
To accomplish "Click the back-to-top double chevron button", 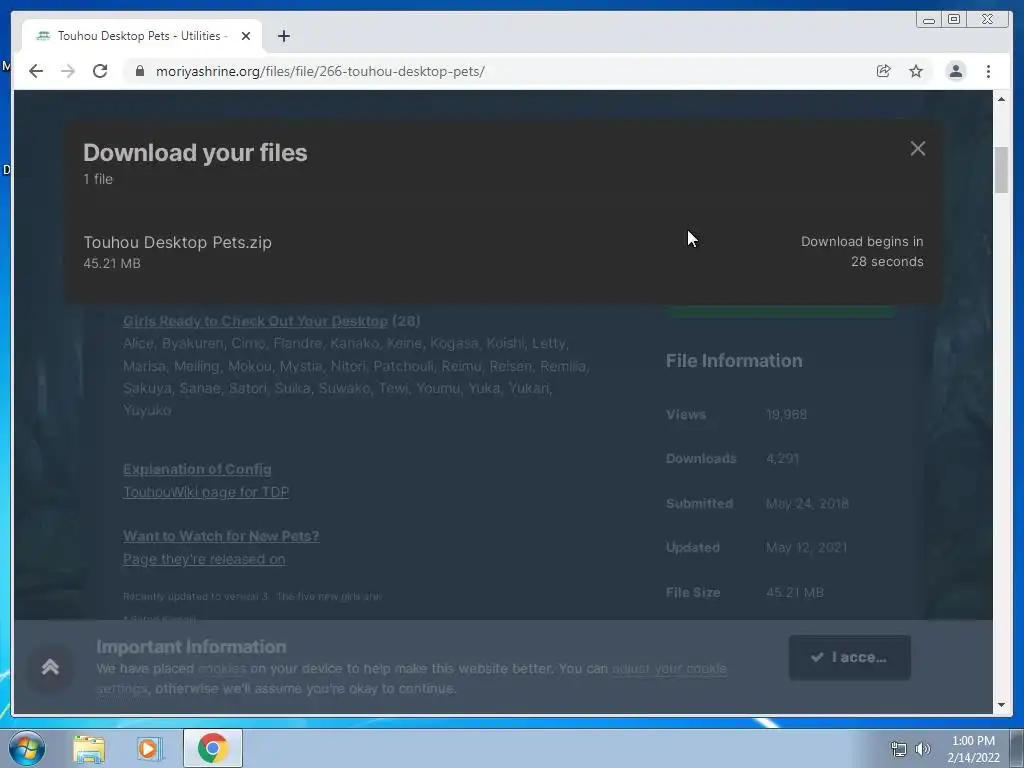I will tap(50, 667).
